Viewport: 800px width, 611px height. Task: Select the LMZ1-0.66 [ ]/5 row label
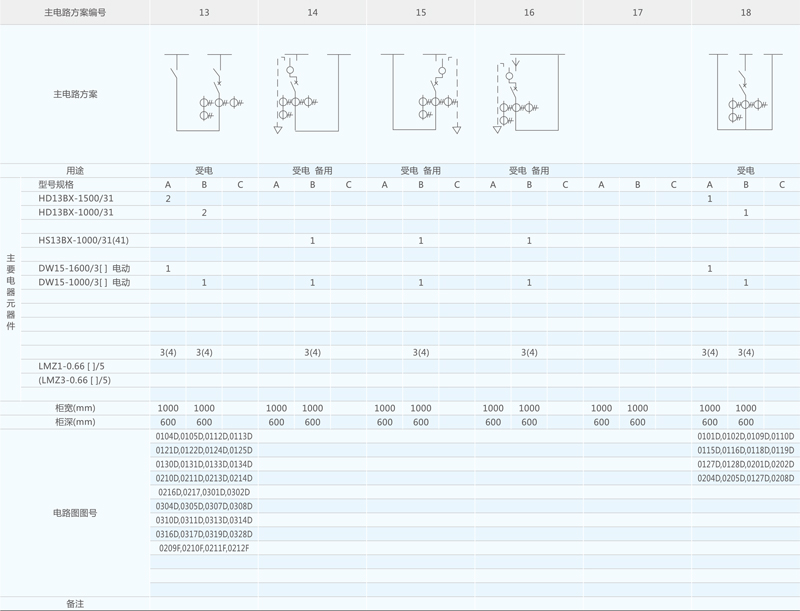point(72,366)
